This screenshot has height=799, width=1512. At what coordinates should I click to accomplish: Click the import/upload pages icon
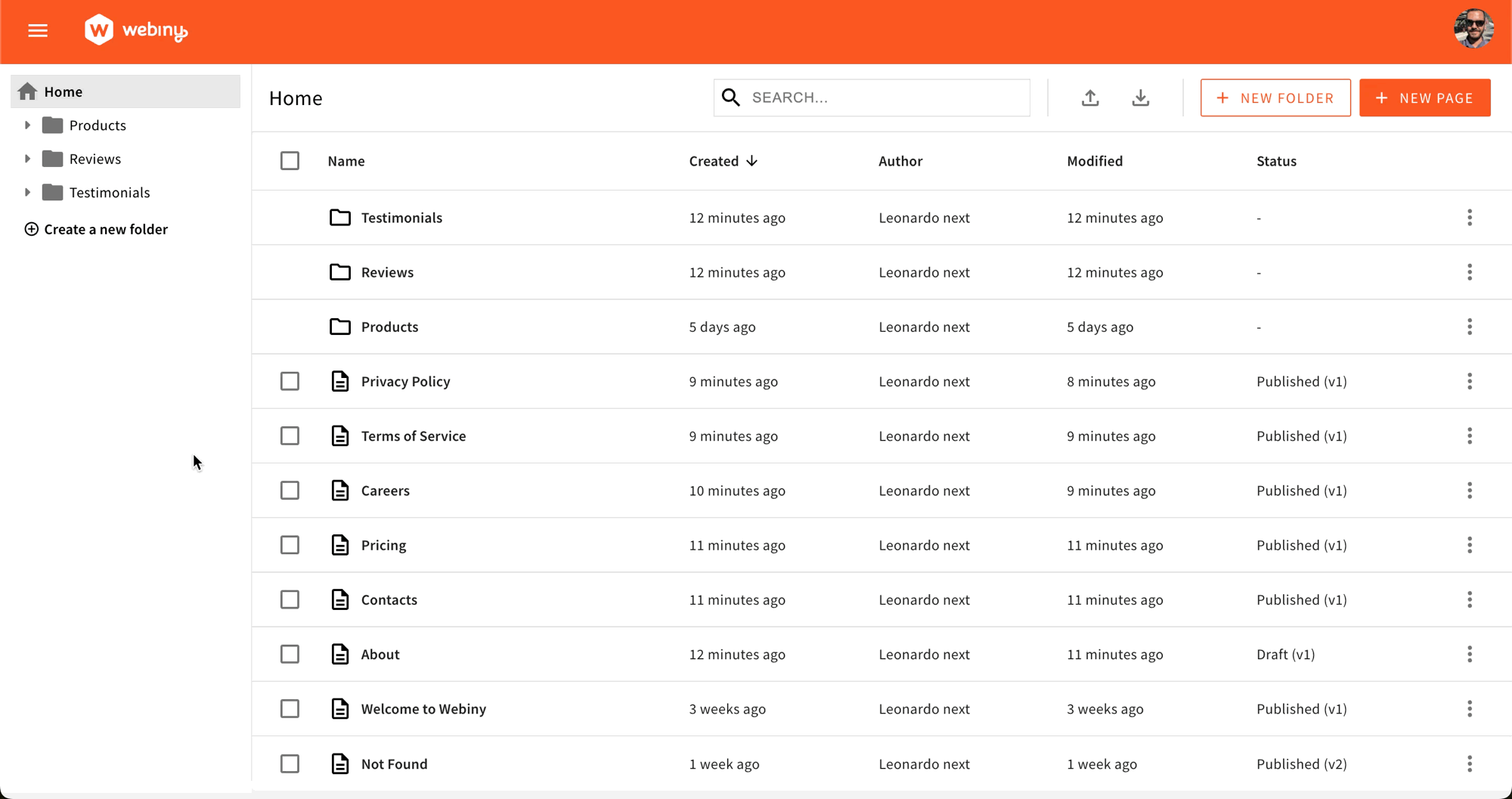click(x=1090, y=98)
